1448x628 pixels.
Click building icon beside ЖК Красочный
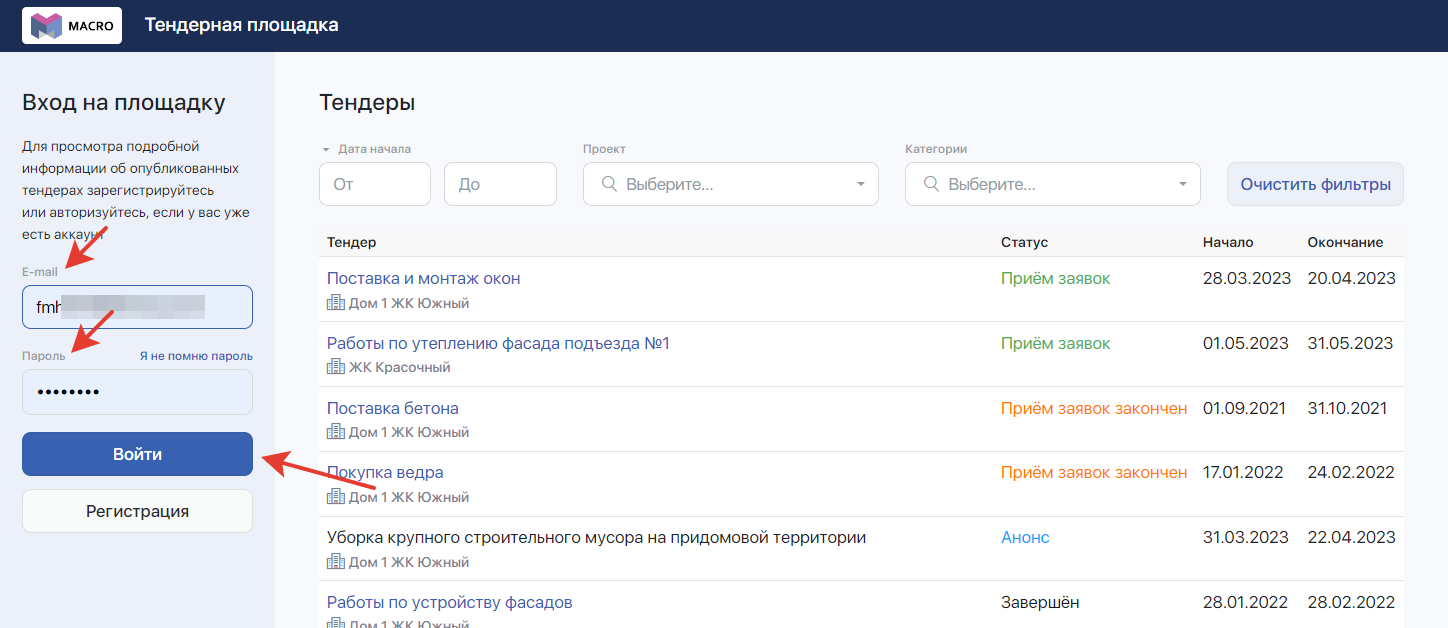[x=336, y=367]
